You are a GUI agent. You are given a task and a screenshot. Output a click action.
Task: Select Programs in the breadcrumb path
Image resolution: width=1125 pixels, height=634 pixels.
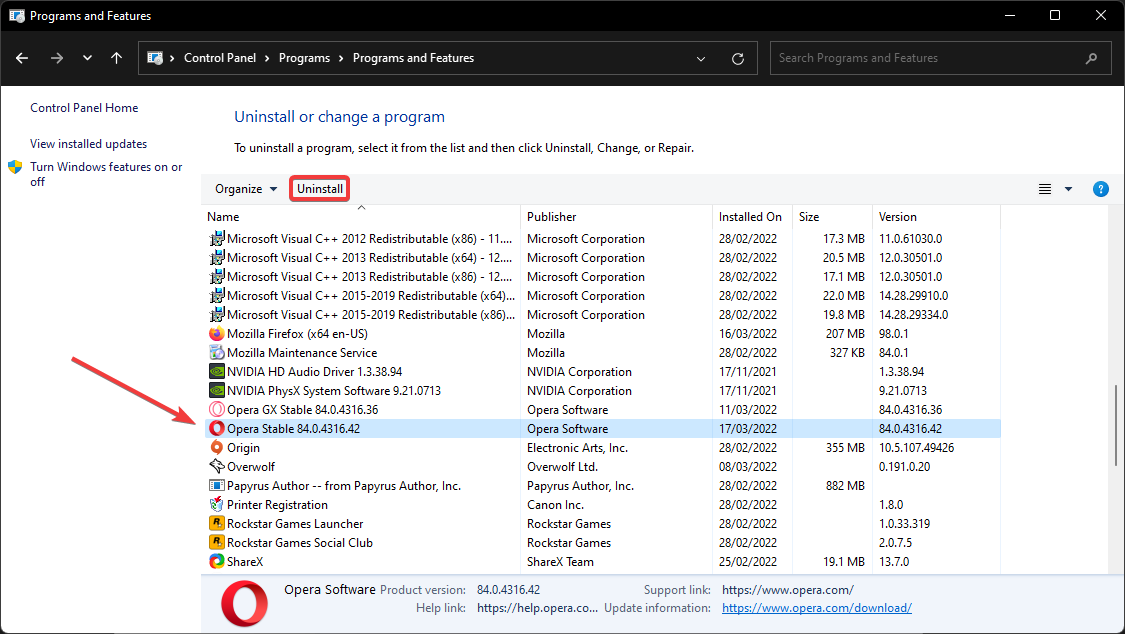[304, 58]
